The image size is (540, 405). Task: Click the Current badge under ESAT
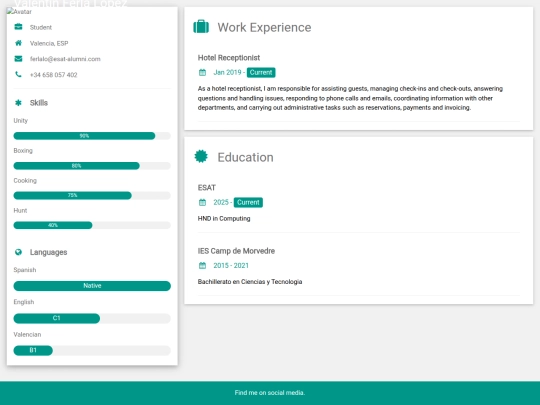click(248, 202)
